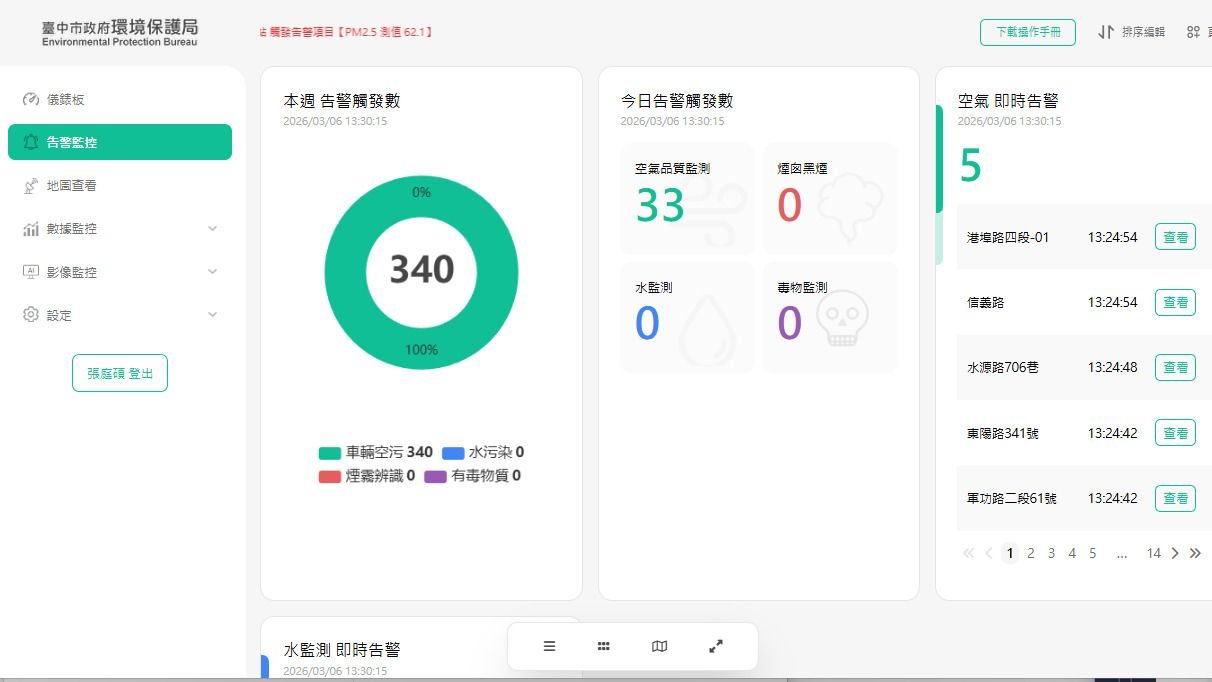
Task: Open the 儀錶板 dashboard menu item
Action: click(x=120, y=99)
